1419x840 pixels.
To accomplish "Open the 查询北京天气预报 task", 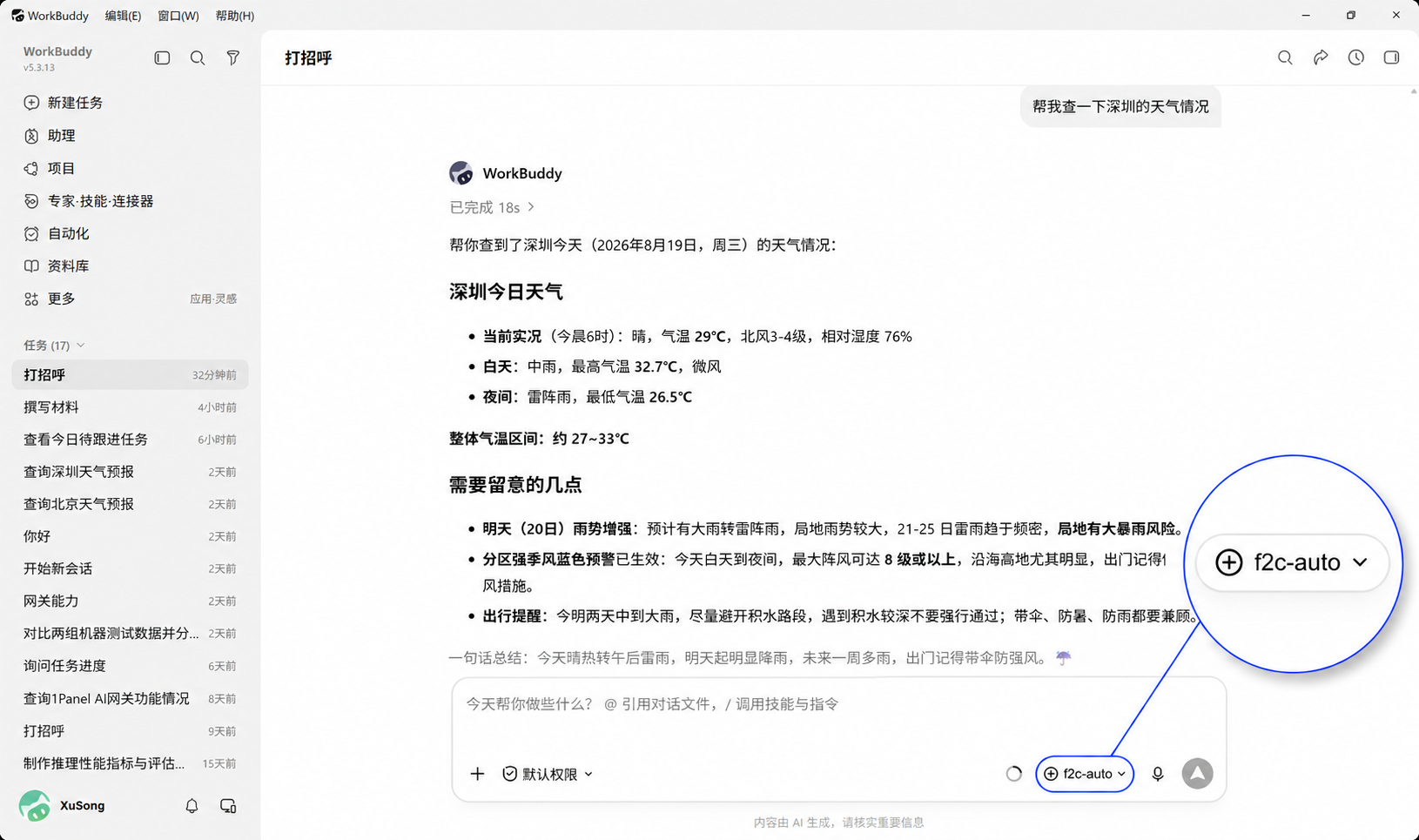I will 131,504.
